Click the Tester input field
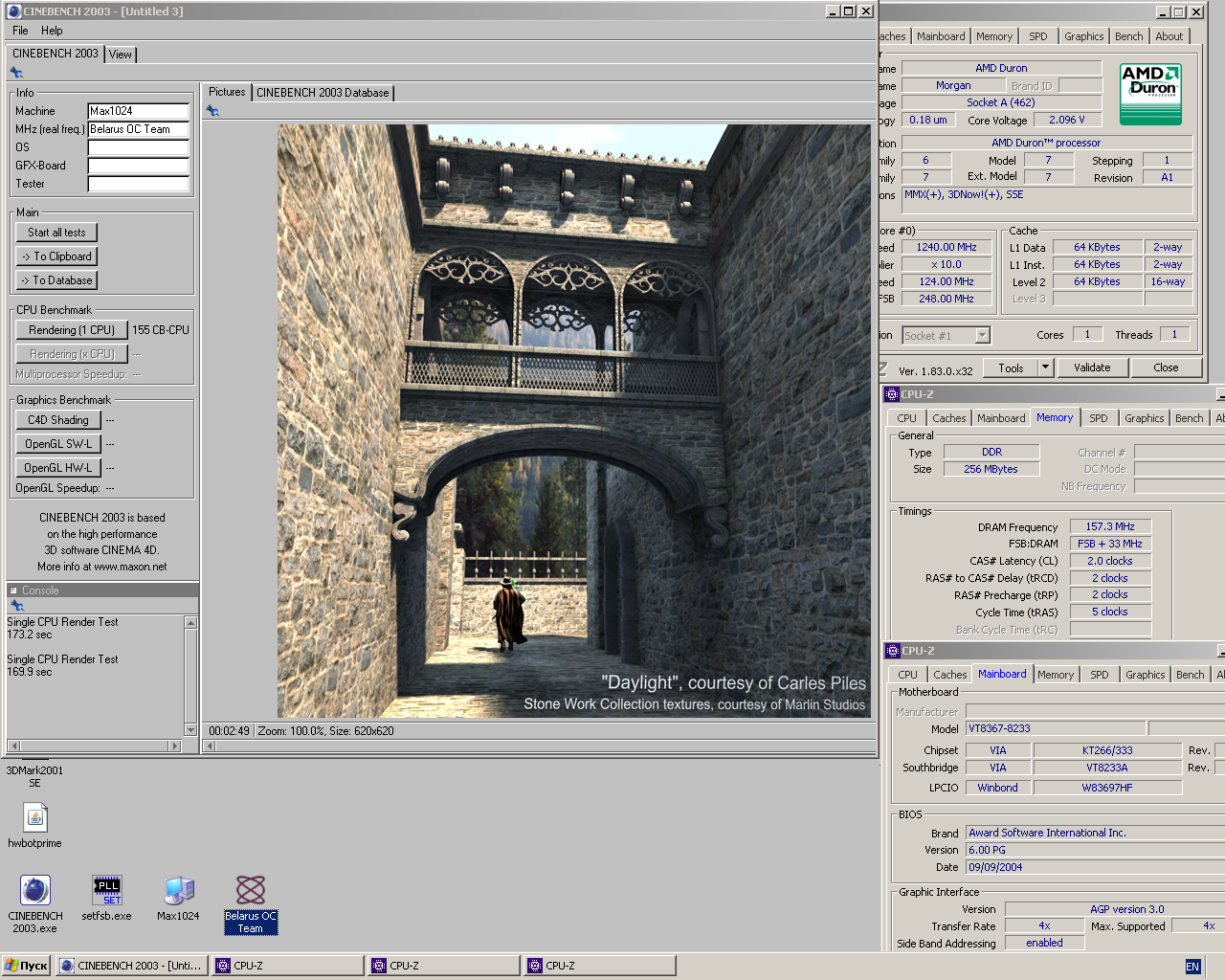Screen dimensions: 1225x980 [x=139, y=184]
